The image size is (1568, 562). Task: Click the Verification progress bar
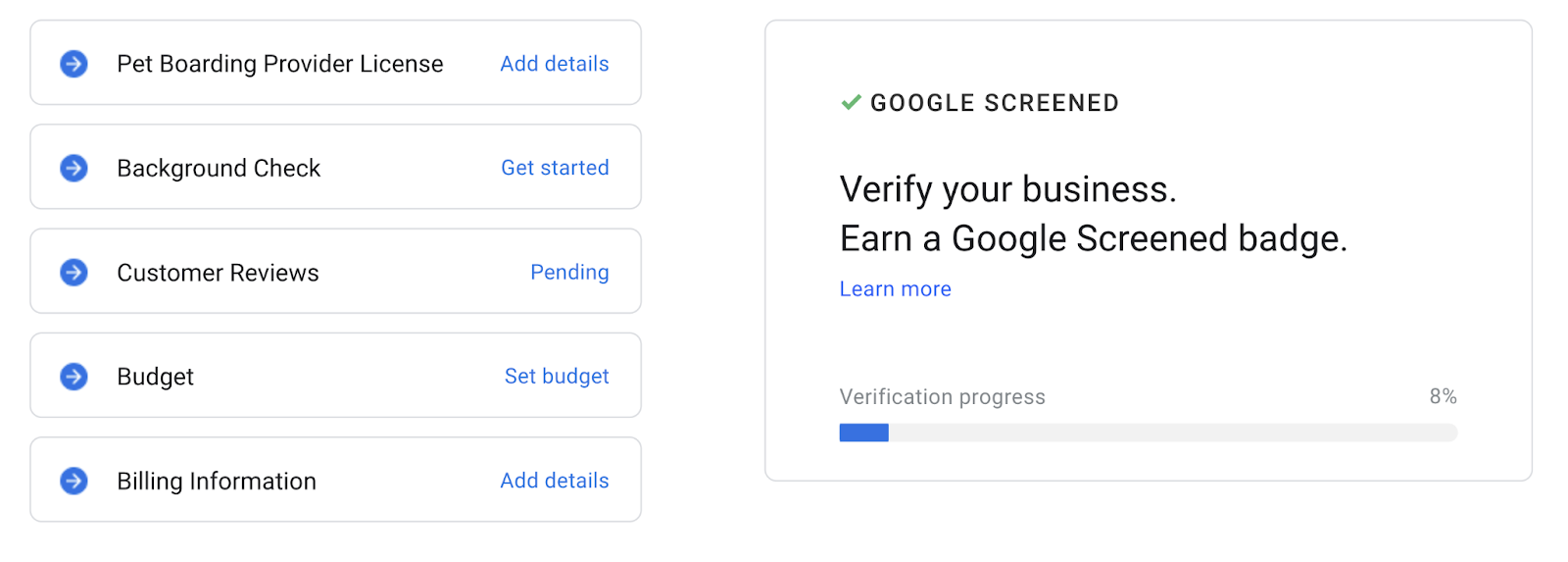[x=1148, y=433]
